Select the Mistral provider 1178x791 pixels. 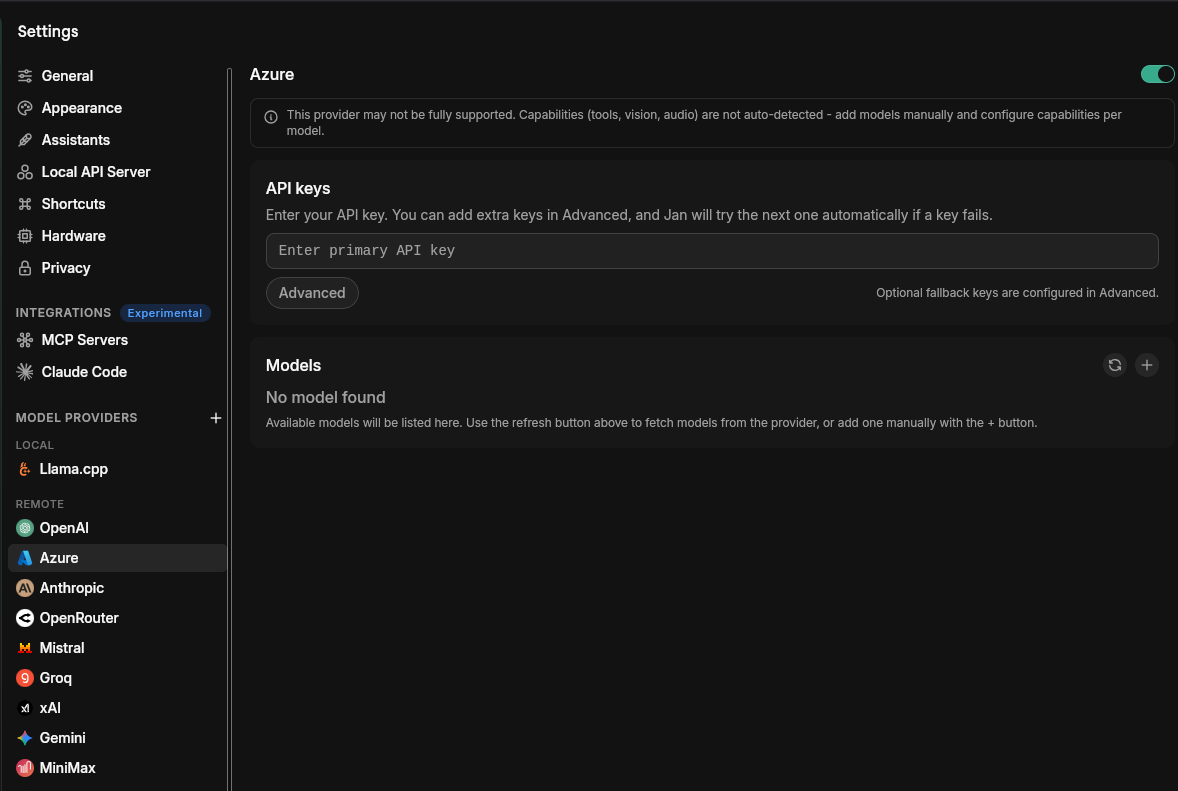click(x=117, y=648)
